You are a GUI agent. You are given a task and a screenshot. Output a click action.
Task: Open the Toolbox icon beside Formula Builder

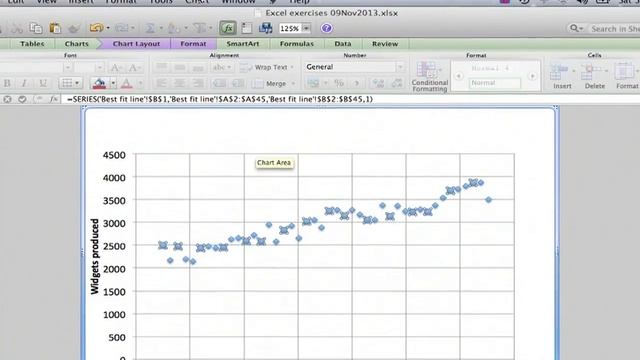point(247,28)
